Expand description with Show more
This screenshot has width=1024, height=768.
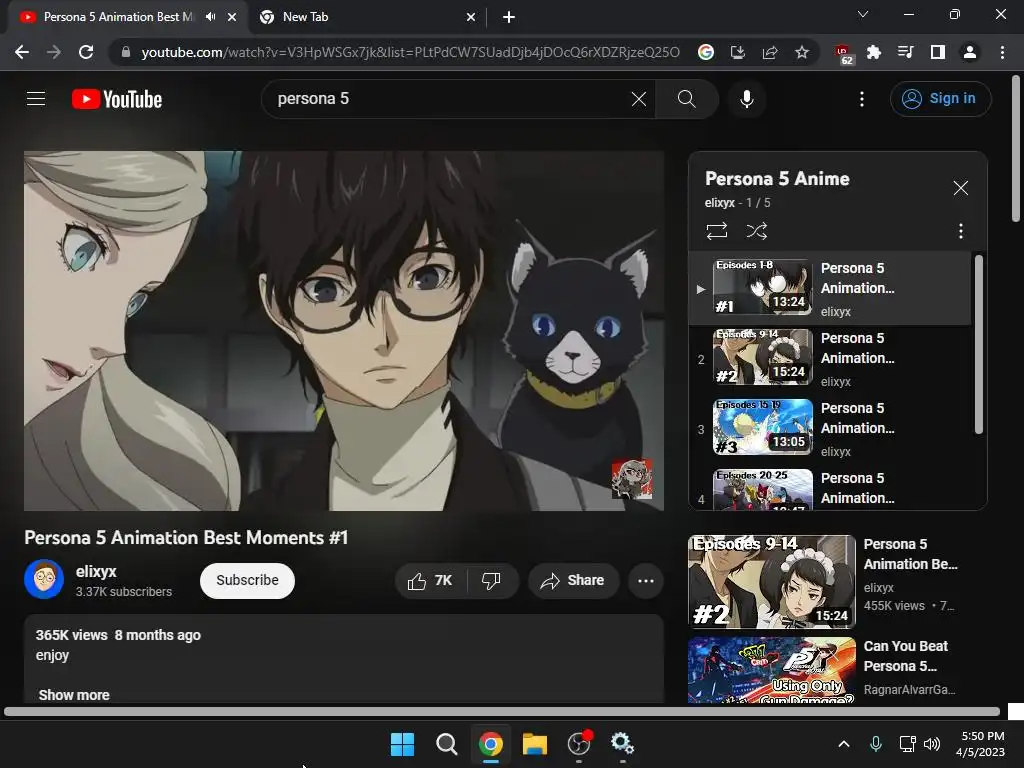click(74, 695)
